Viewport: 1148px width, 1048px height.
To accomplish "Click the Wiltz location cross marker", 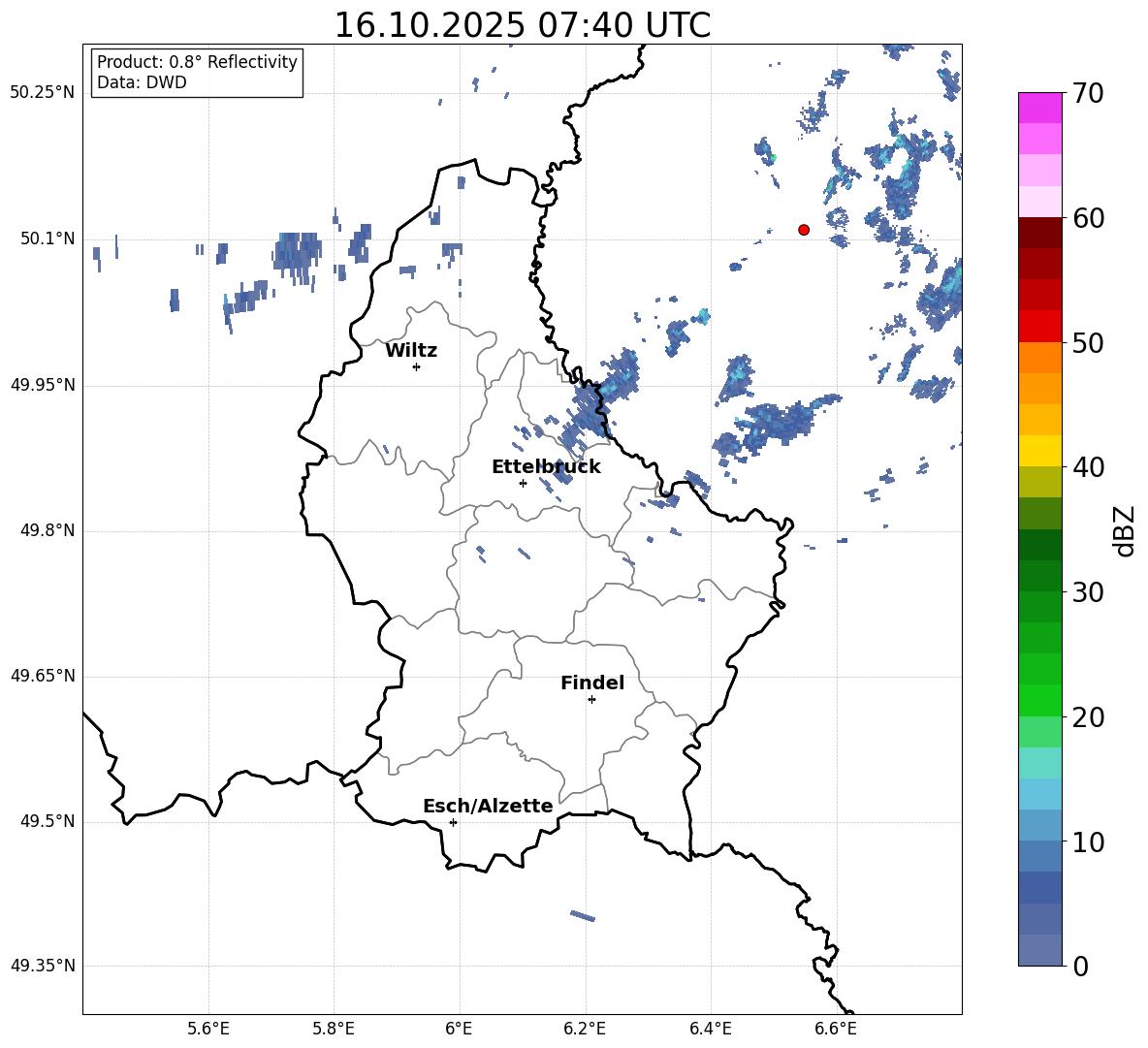I will [417, 366].
